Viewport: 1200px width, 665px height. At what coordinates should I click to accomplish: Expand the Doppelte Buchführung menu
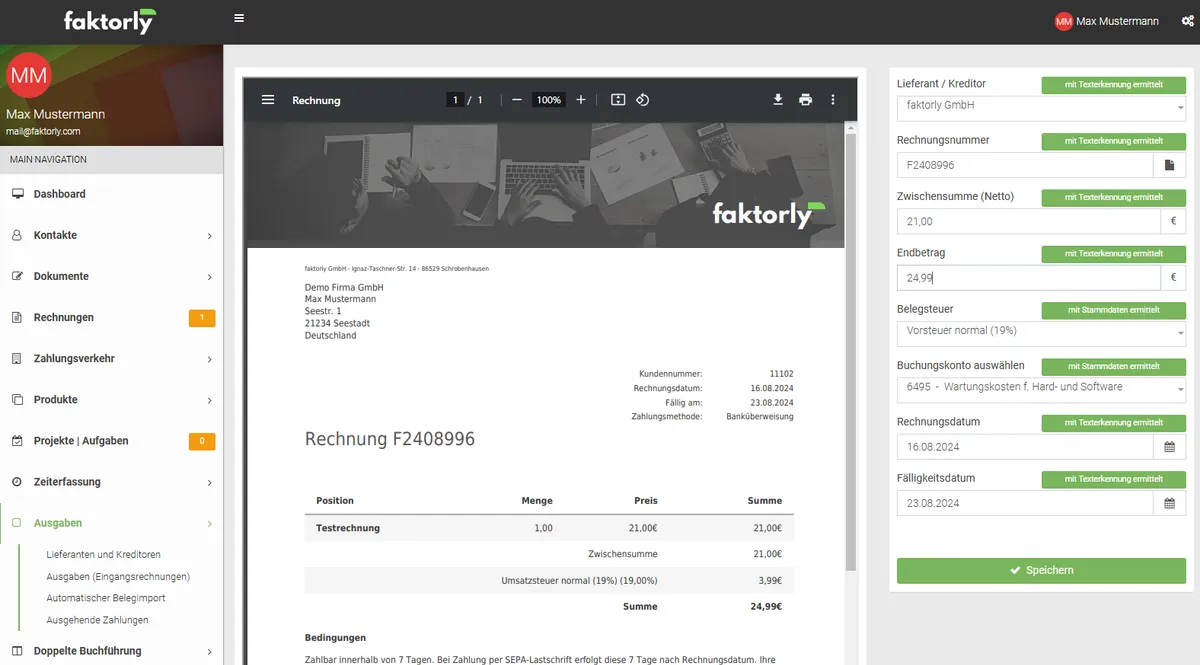coord(111,651)
